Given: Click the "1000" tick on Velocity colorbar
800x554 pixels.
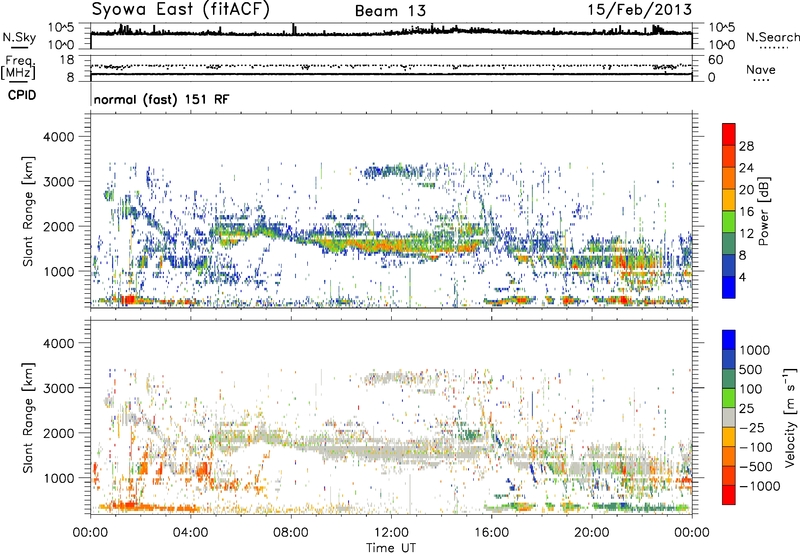Looking at the screenshot, I should 754,350.
